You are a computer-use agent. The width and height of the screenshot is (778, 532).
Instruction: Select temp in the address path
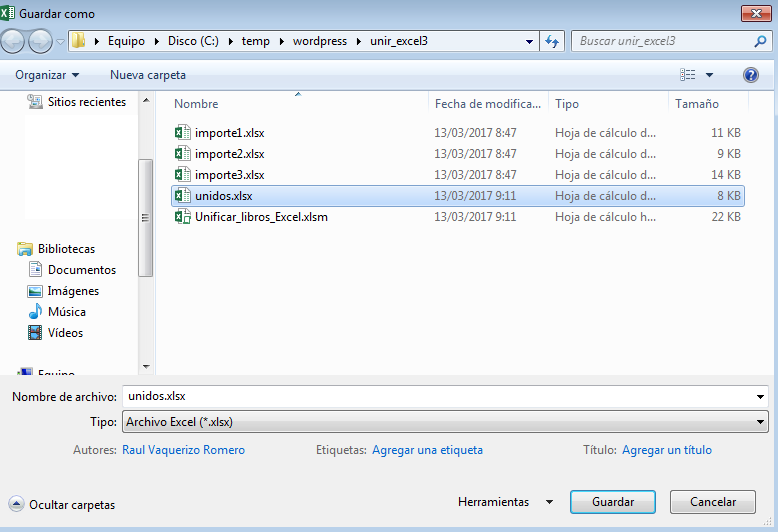[256, 41]
